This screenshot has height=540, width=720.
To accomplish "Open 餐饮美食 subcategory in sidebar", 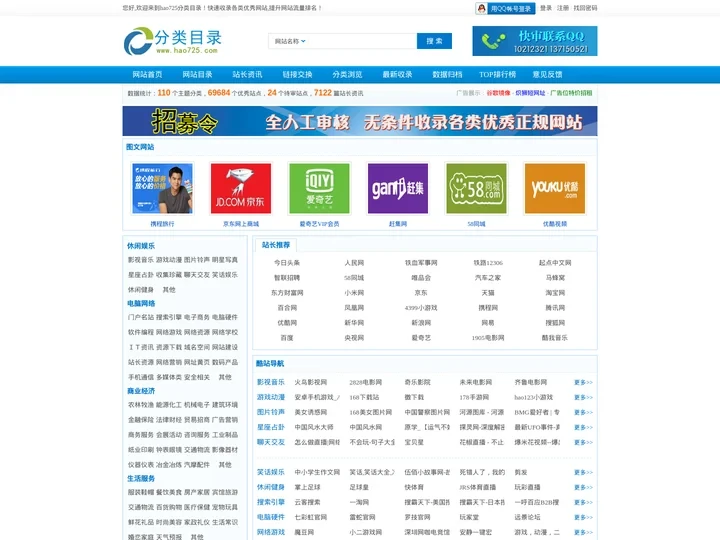I will point(169,492).
